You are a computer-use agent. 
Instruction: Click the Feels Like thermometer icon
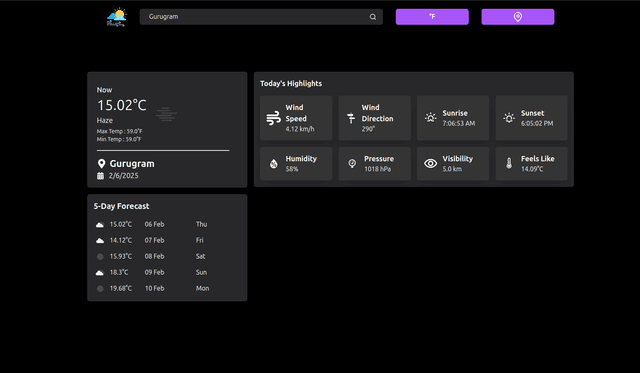point(509,164)
